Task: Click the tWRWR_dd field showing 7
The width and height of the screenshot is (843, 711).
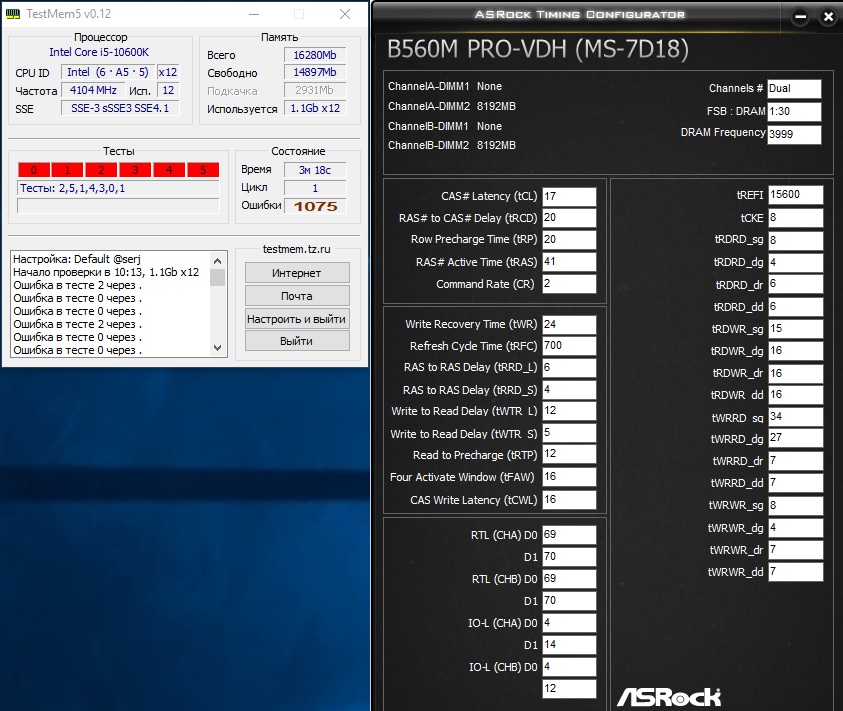Action: click(x=796, y=572)
